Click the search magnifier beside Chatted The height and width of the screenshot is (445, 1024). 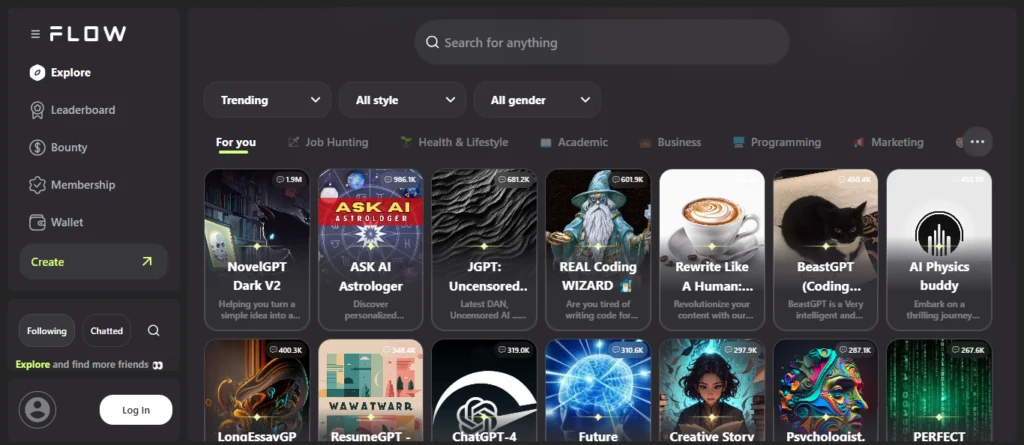tap(153, 331)
